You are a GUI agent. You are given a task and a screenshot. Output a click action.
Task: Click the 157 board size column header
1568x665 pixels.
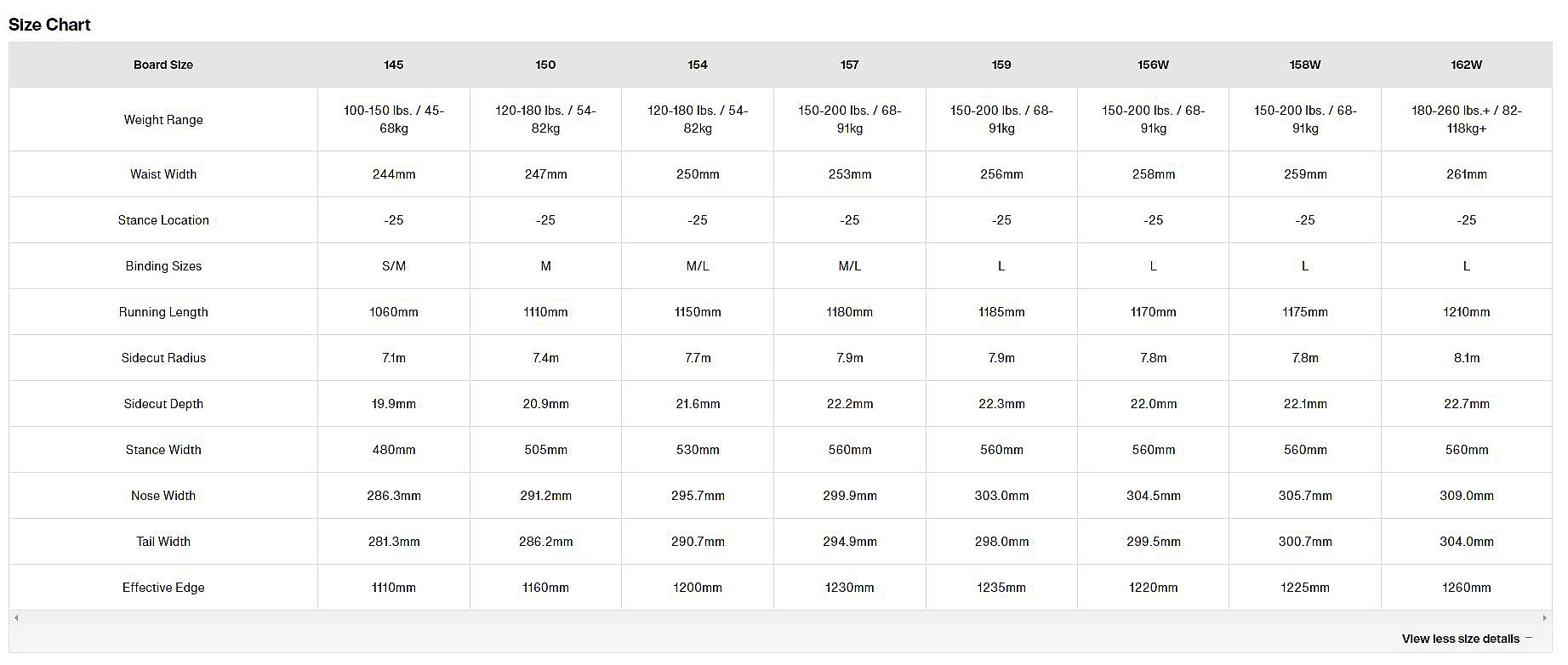pos(849,65)
